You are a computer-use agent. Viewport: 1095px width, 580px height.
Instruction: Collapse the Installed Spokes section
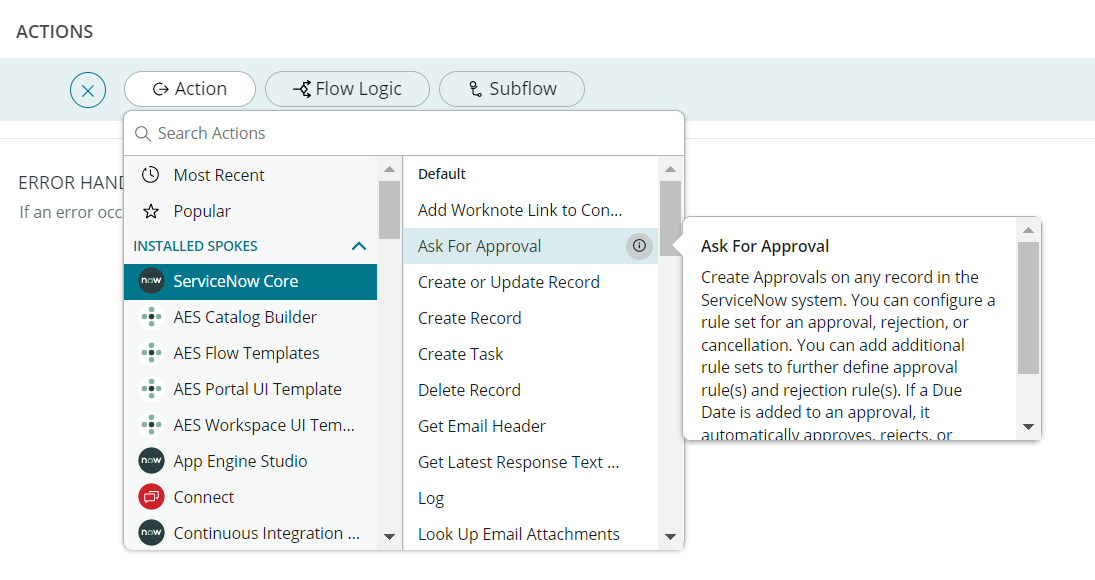click(x=358, y=245)
